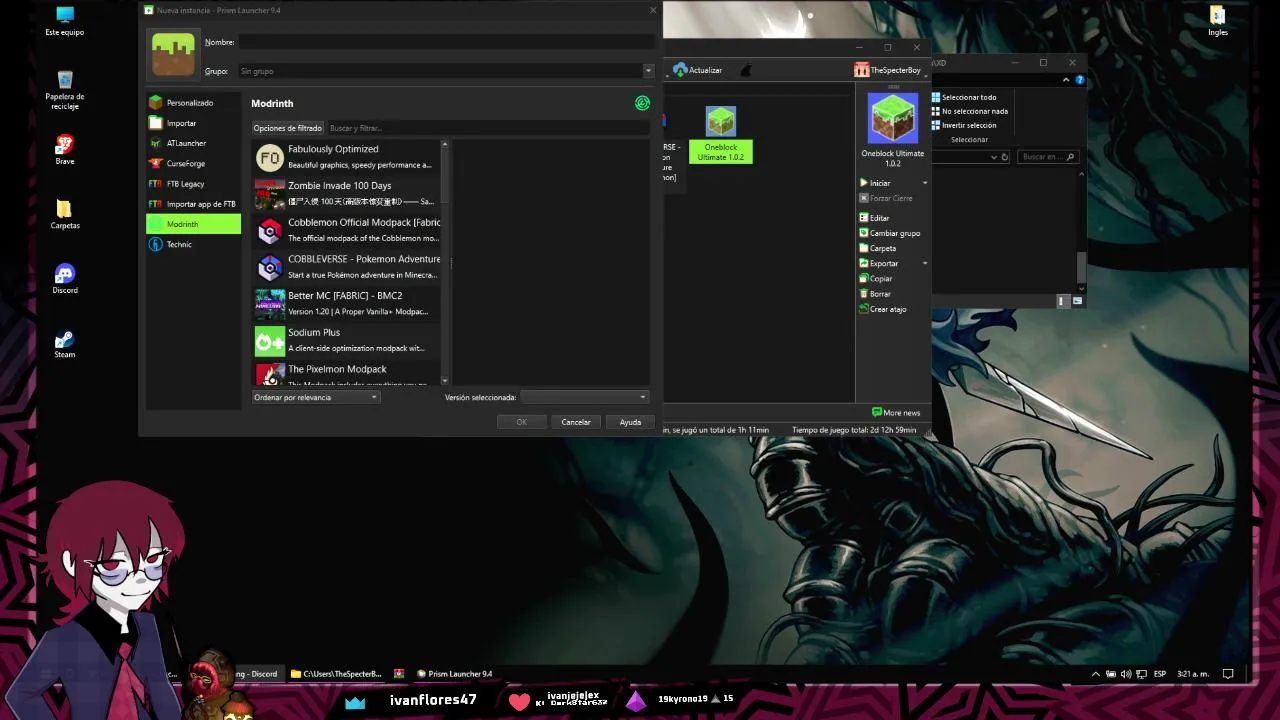Choose COBBLEVERSE - Pokemon Adventure entry
The height and width of the screenshot is (720, 1280).
coord(347,267)
